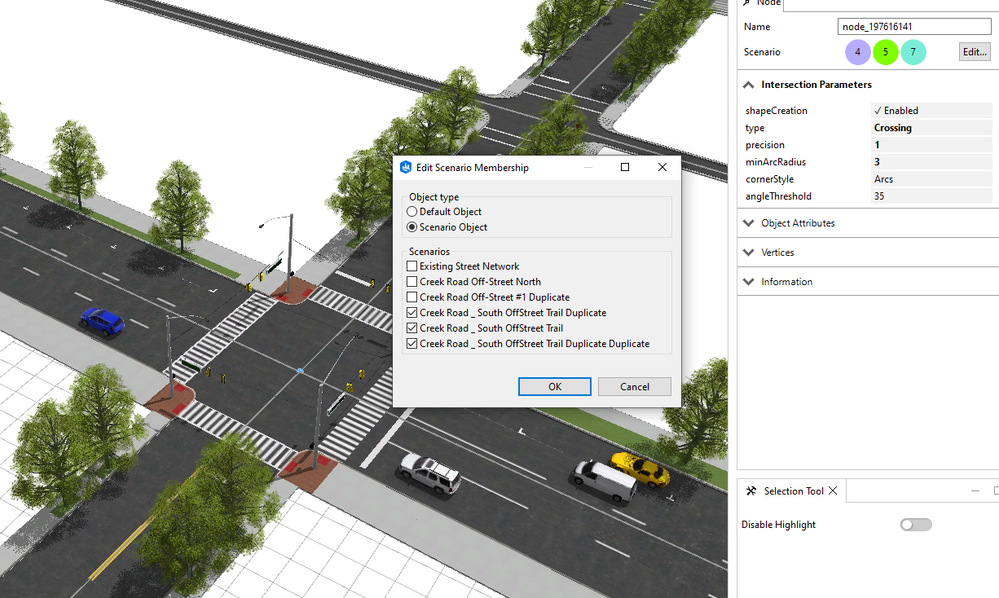Check Creek Road Off-Street #1 Duplicate
The height and width of the screenshot is (598, 999).
[412, 297]
